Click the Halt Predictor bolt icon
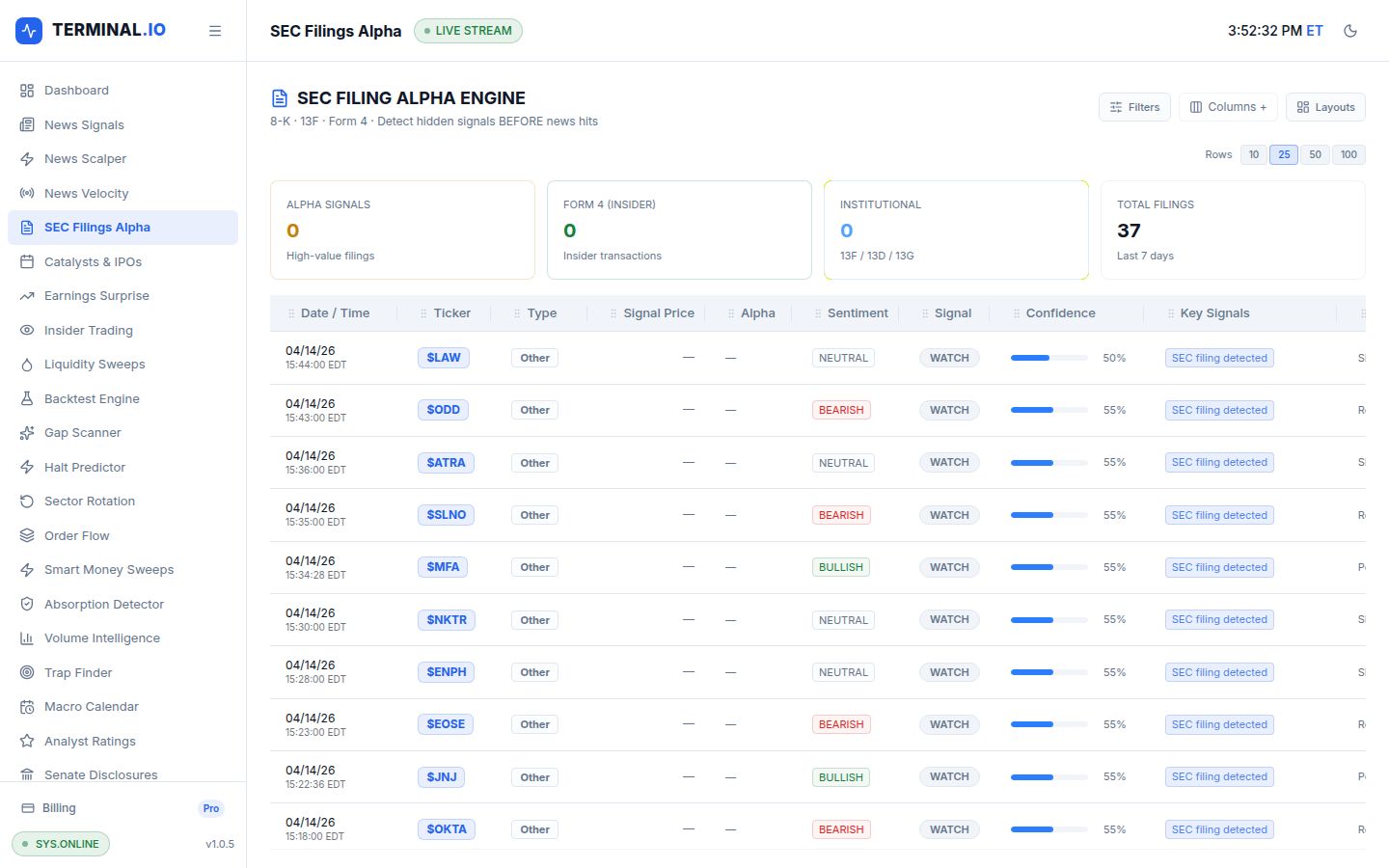Viewport: 1389px width, 868px height. 27,467
